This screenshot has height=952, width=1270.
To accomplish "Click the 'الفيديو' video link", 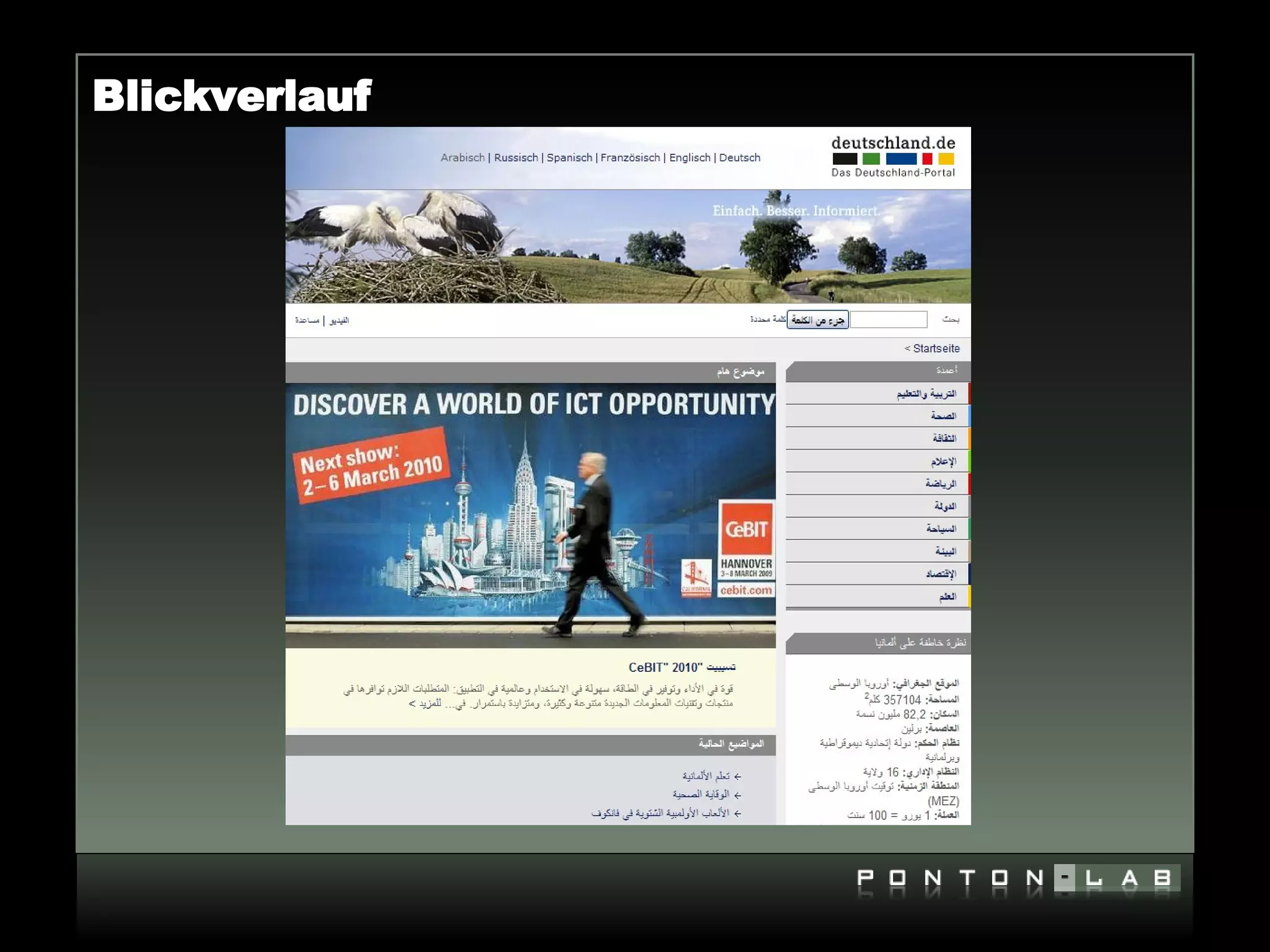I will click(339, 320).
